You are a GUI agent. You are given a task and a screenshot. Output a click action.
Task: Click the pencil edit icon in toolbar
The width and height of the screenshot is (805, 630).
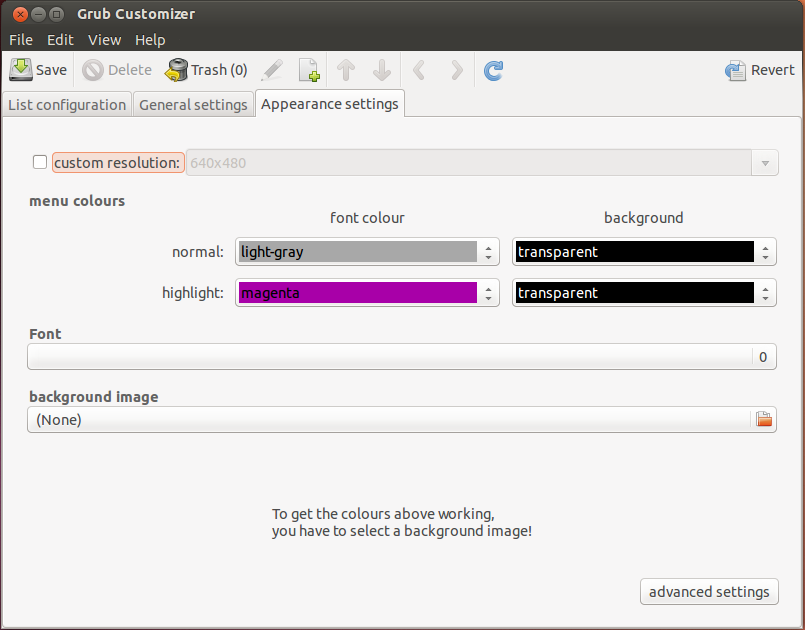pyautogui.click(x=271, y=70)
